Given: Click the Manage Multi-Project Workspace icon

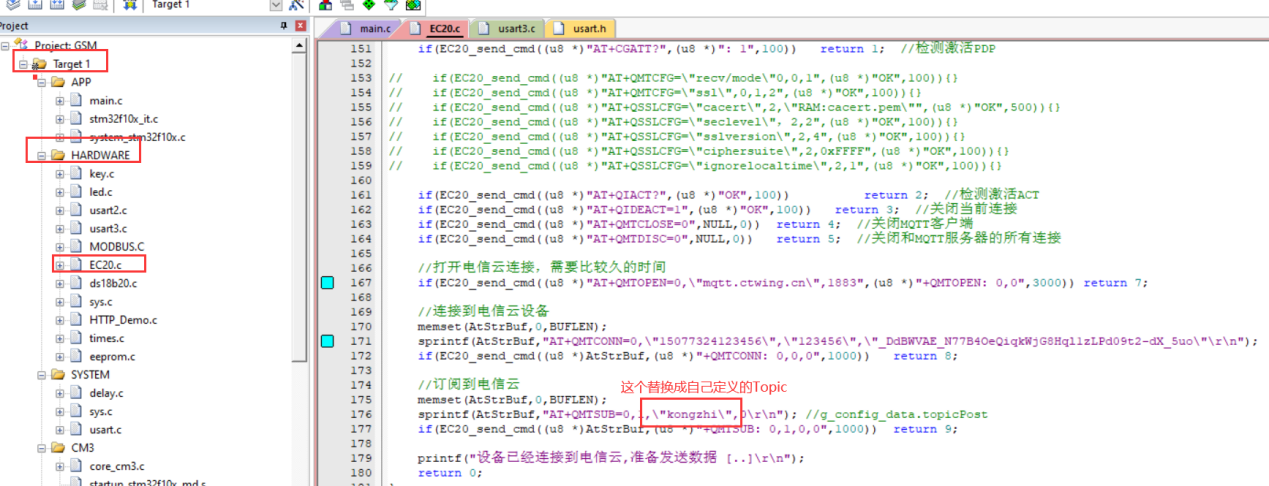Looking at the screenshot, I should [347, 5].
